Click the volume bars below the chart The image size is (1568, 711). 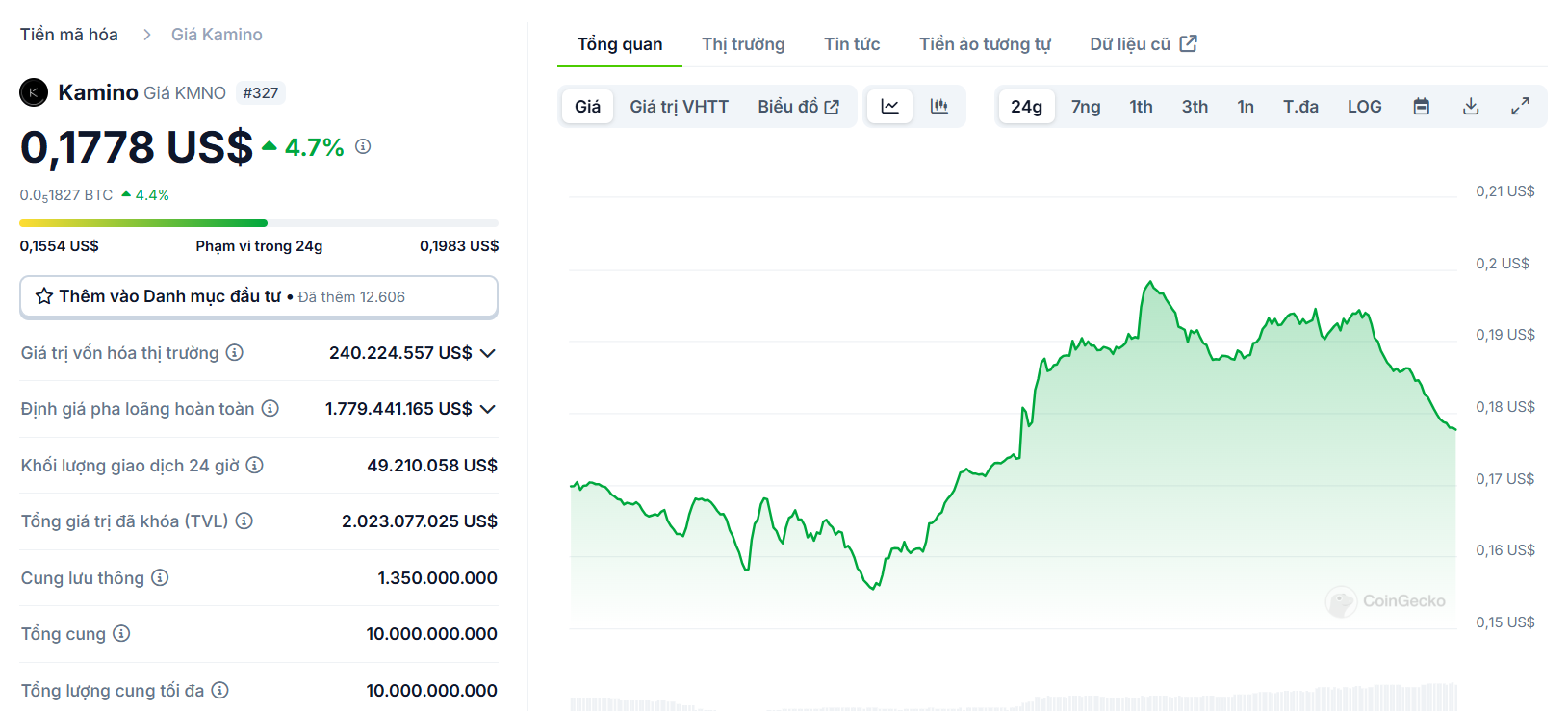(1013, 698)
